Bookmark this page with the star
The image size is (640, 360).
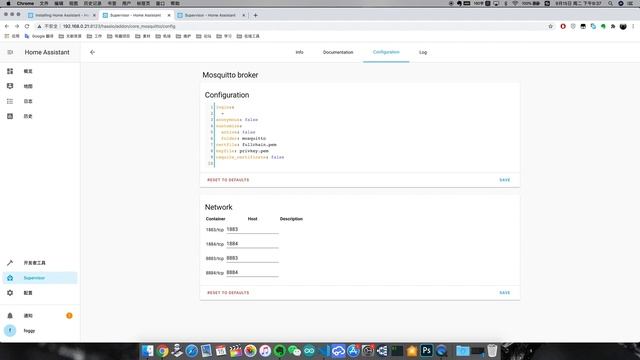tap(551, 26)
